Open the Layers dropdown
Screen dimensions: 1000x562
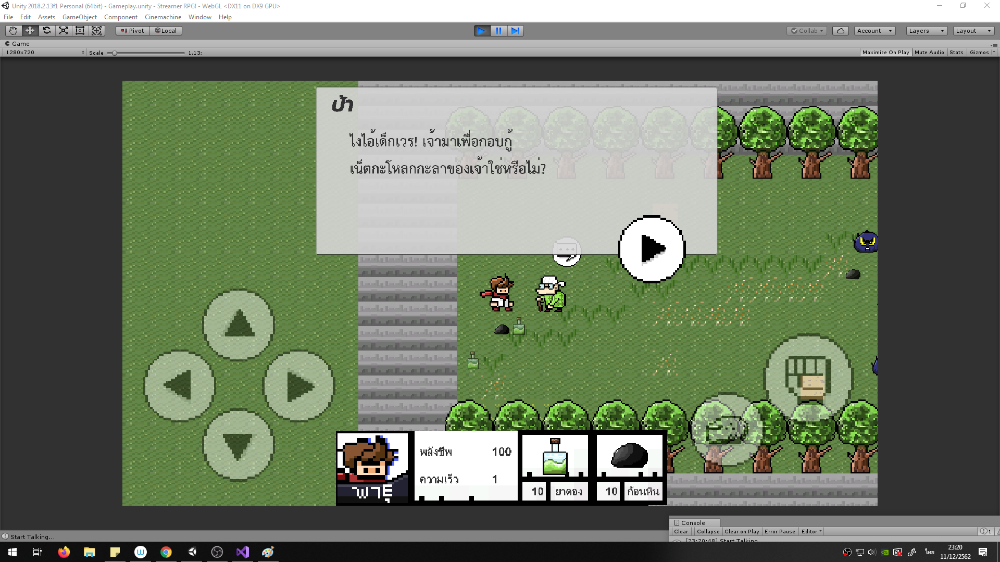point(926,31)
